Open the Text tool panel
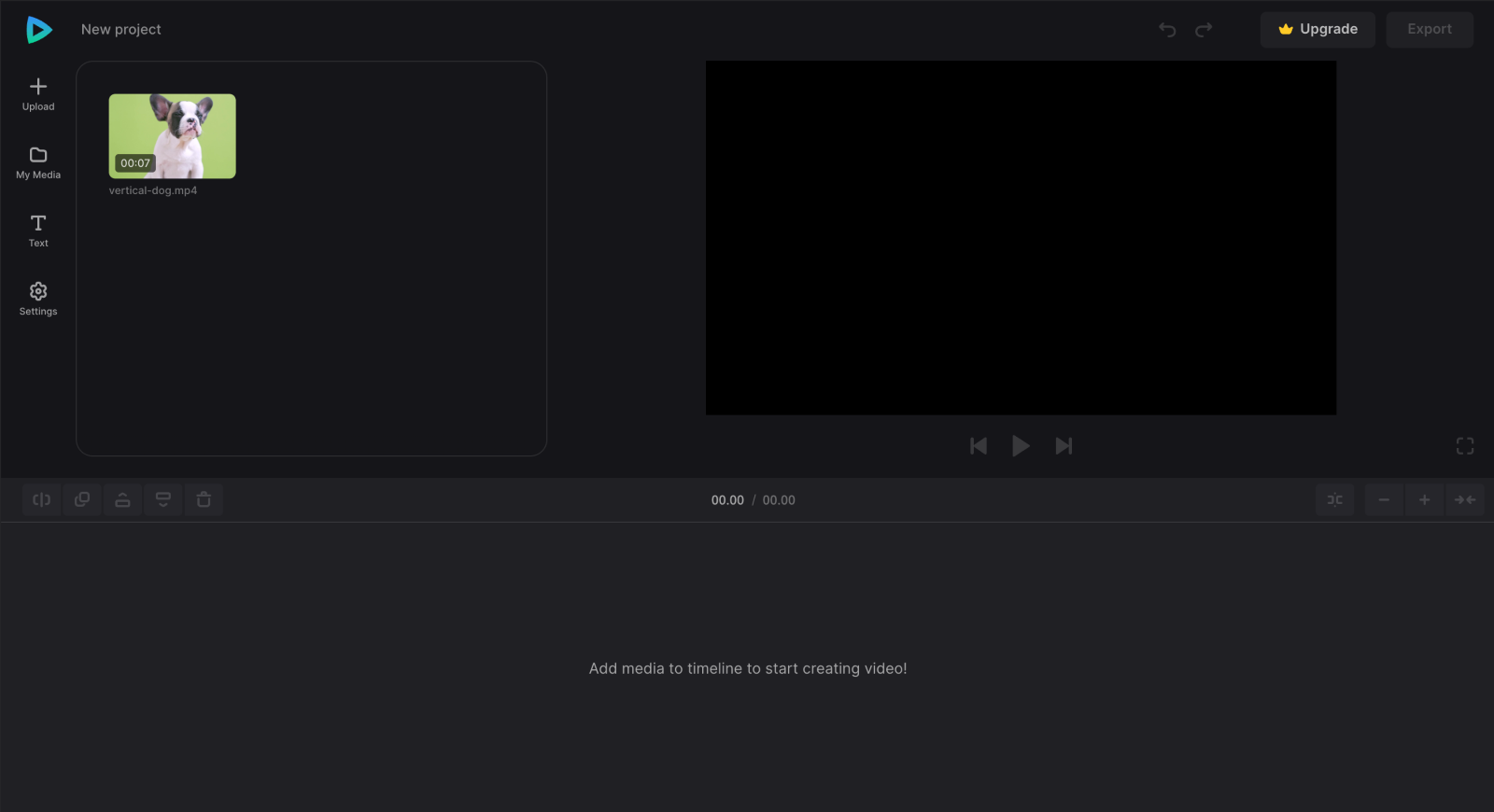 point(38,231)
